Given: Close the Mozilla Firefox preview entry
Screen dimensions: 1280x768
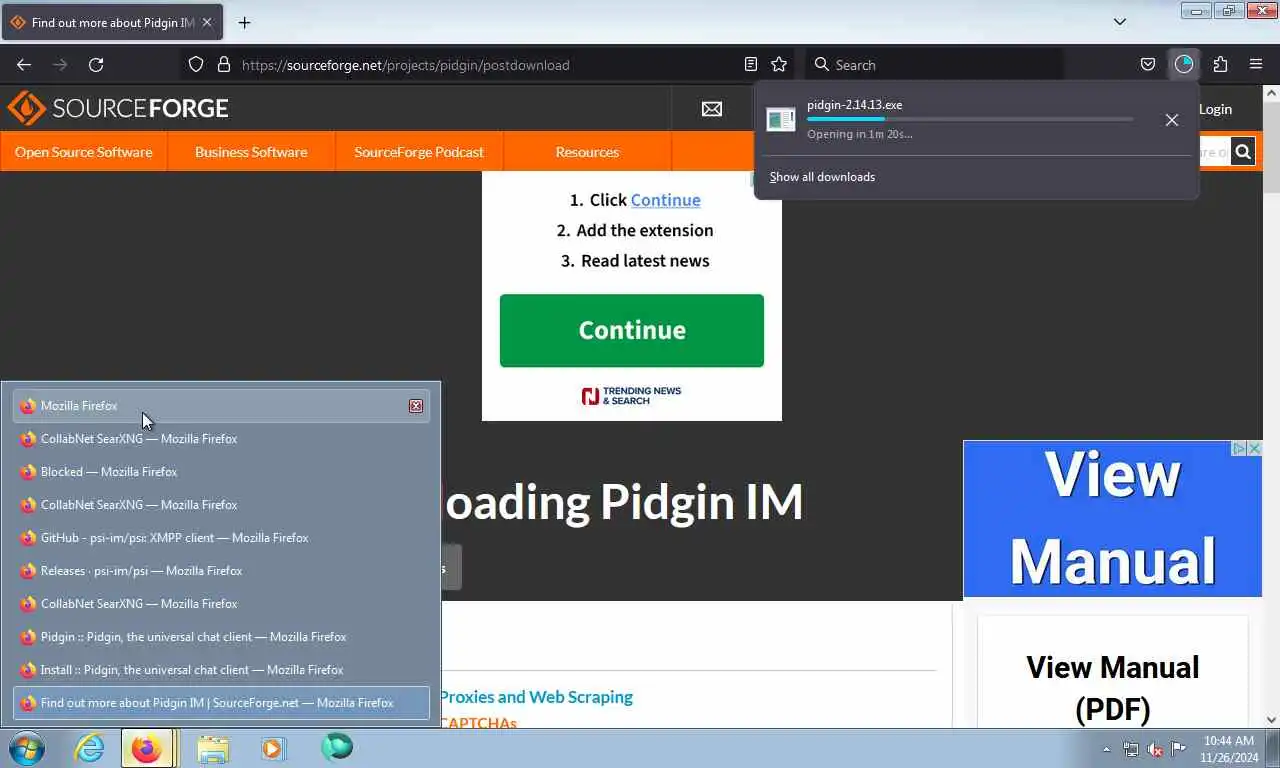Looking at the screenshot, I should pos(416,406).
